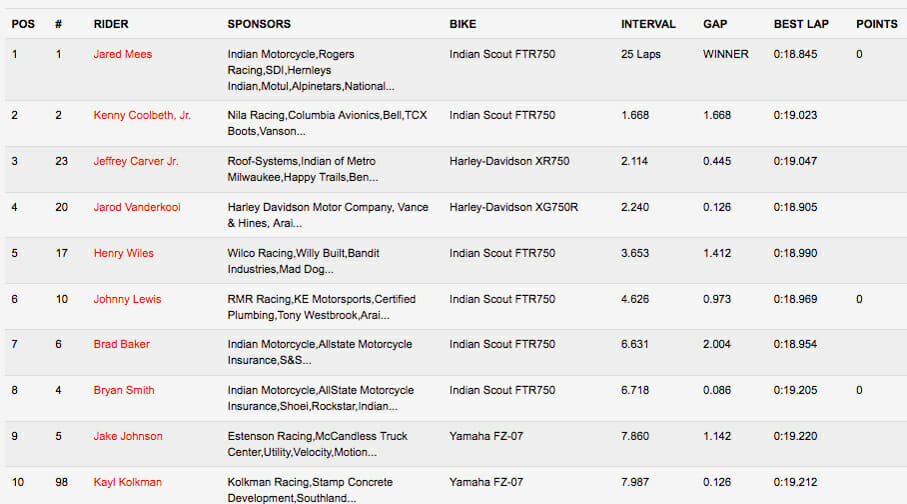Click the RIDER column header
Image resolution: width=907 pixels, height=504 pixels.
tap(110, 24)
